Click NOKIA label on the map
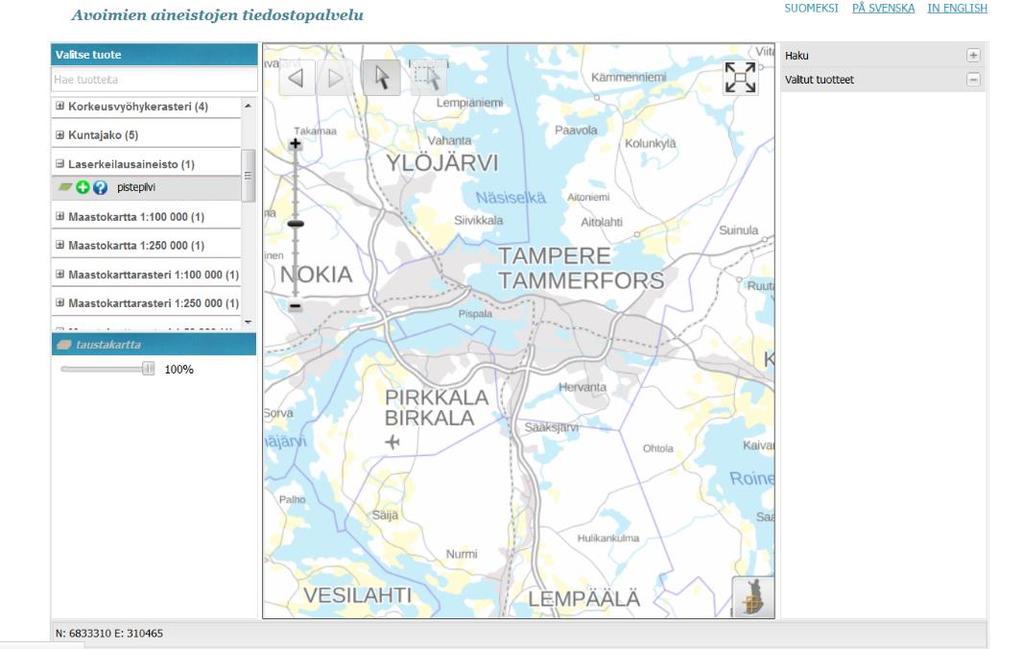The image size is (1023, 649). coord(316,275)
